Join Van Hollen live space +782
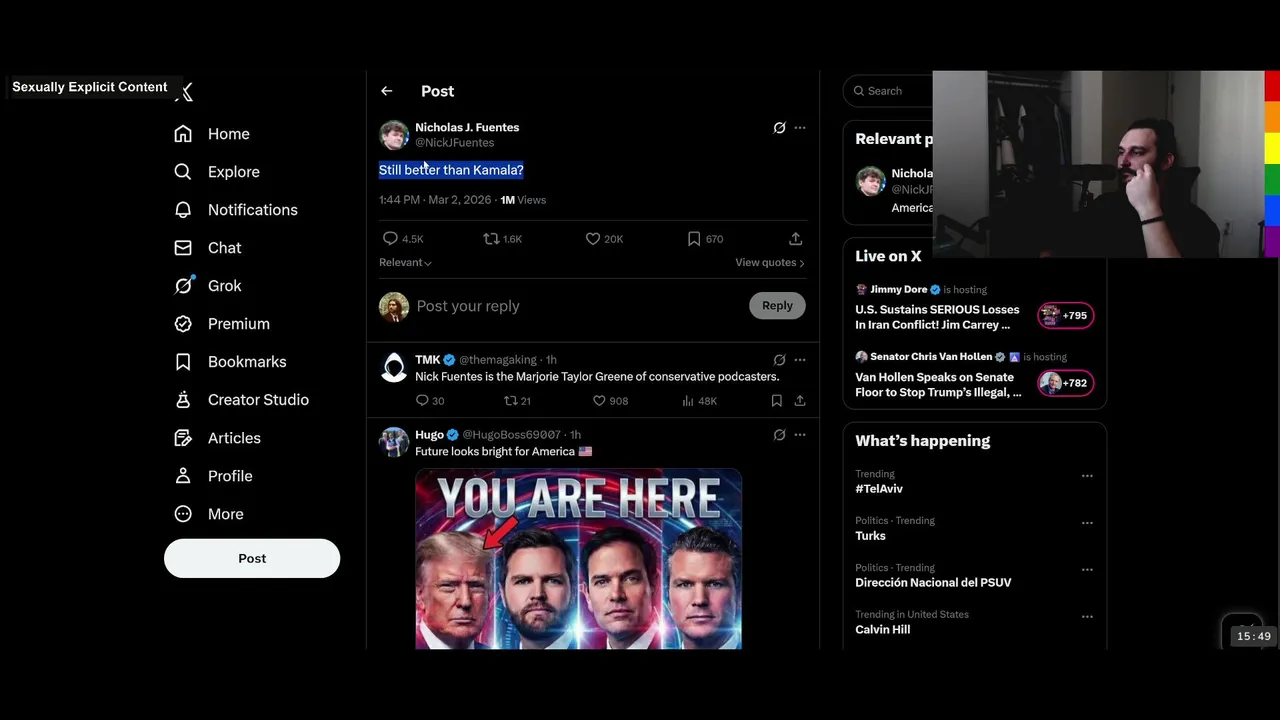The image size is (1280, 720). [x=1065, y=383]
